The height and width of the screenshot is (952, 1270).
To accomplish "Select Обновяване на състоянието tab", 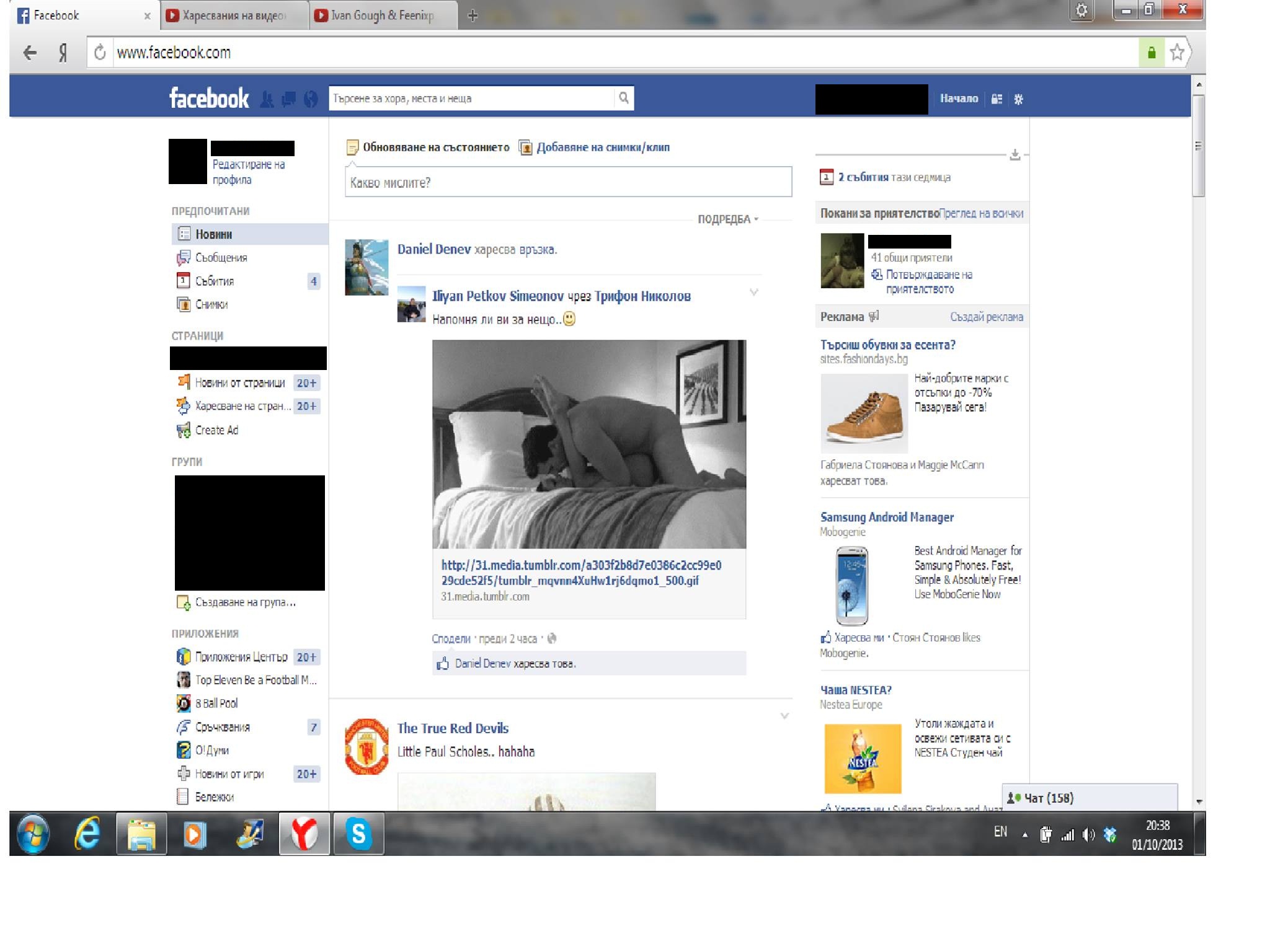I will 429,148.
